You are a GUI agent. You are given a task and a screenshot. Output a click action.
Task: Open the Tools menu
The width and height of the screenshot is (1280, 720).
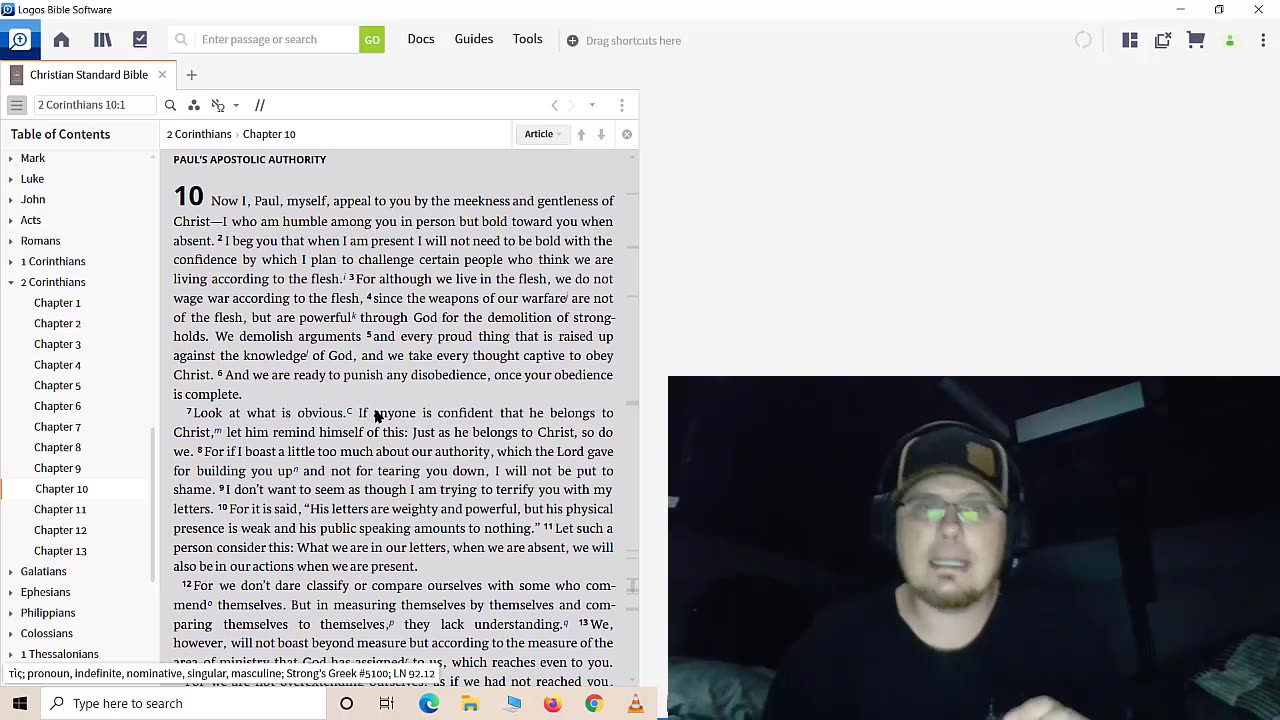pos(528,39)
